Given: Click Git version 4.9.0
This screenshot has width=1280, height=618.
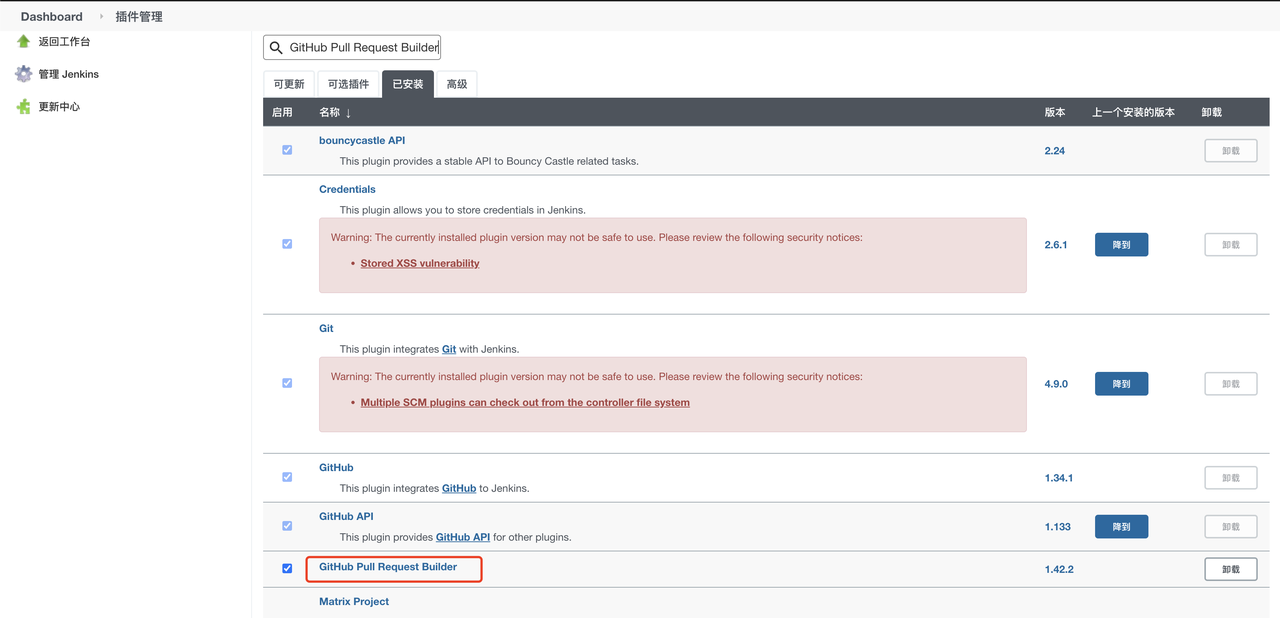Looking at the screenshot, I should click(1056, 384).
